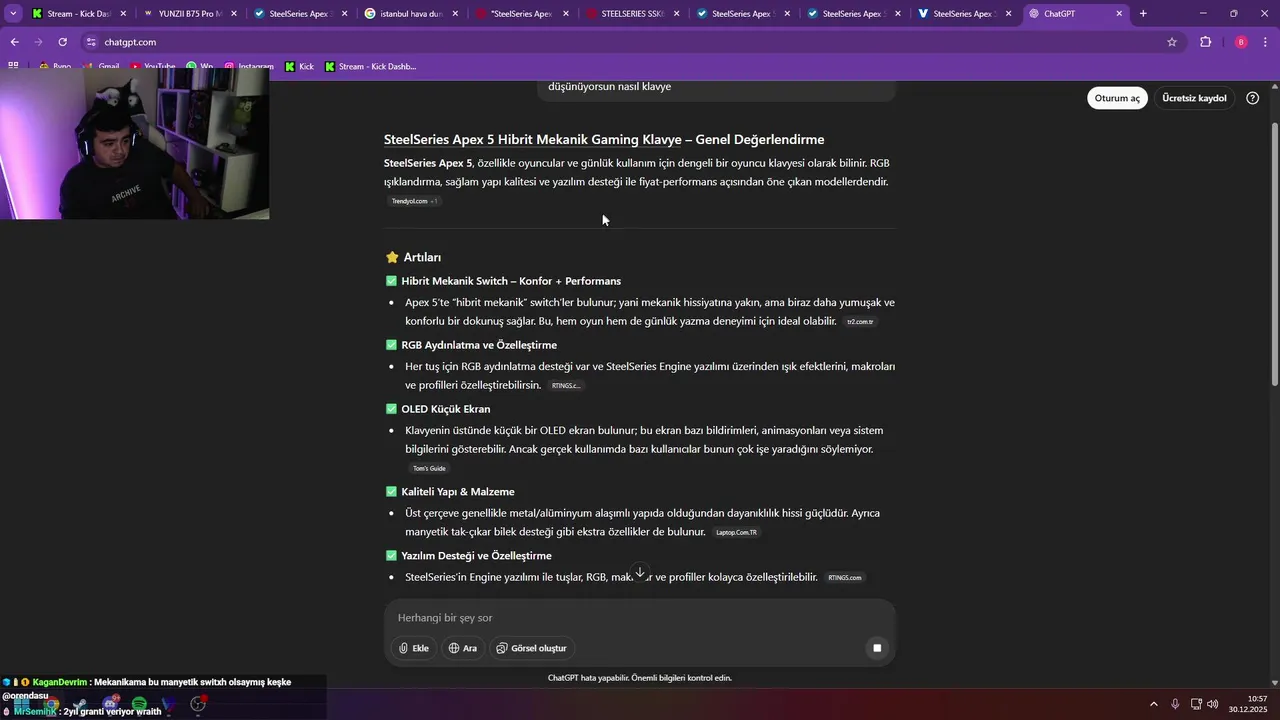Click the Oturum aç button
Image resolution: width=1280 pixels, height=720 pixels.
(x=1117, y=98)
